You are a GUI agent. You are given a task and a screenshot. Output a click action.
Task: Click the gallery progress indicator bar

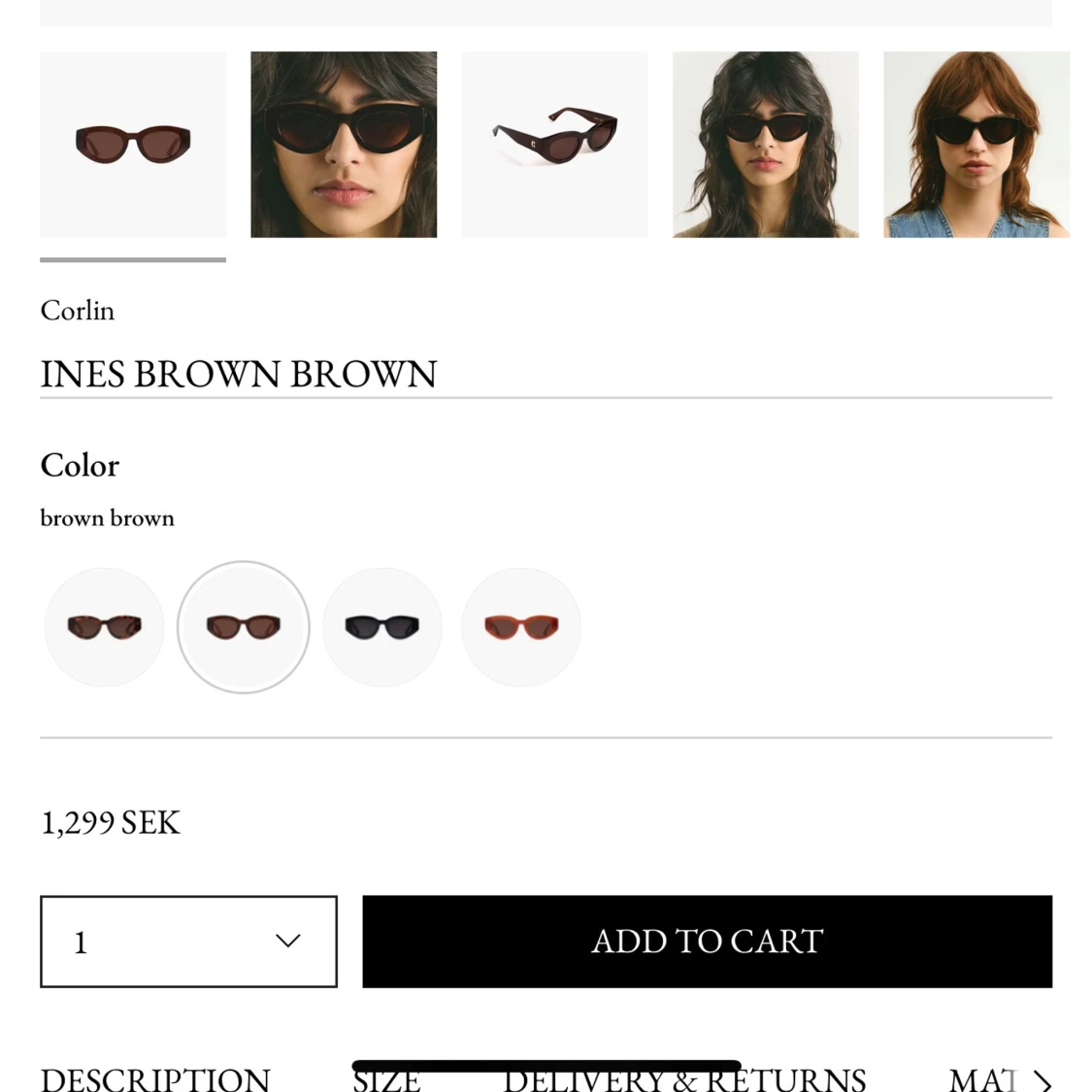coord(133,260)
